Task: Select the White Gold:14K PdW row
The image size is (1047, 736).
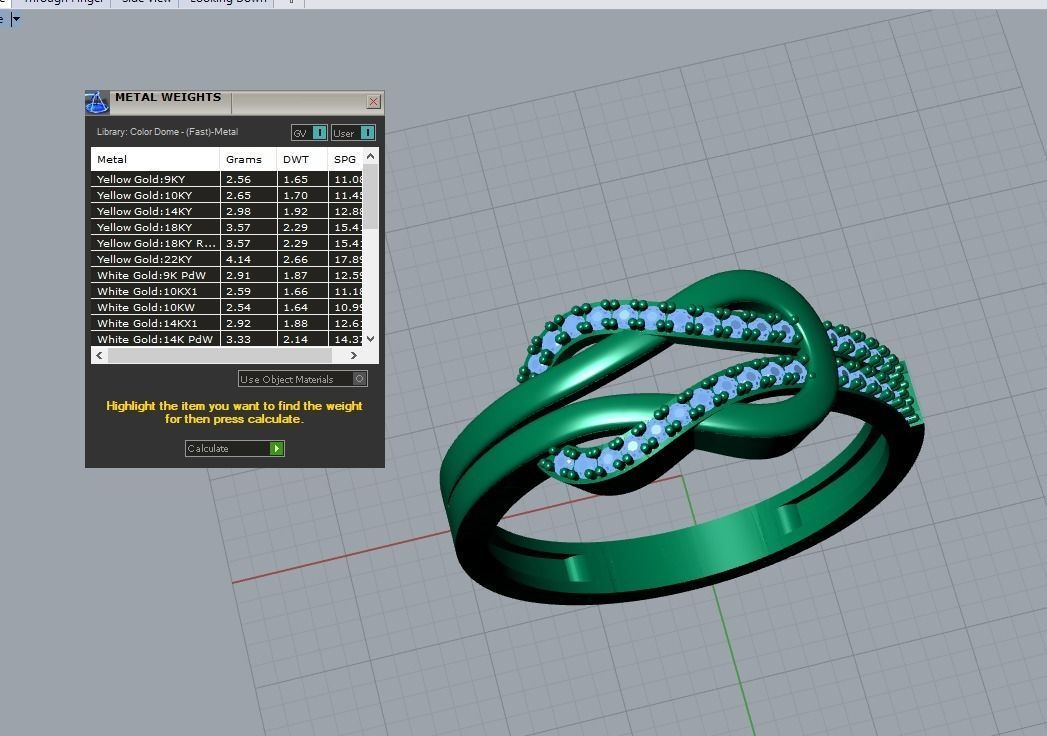Action: pos(226,339)
